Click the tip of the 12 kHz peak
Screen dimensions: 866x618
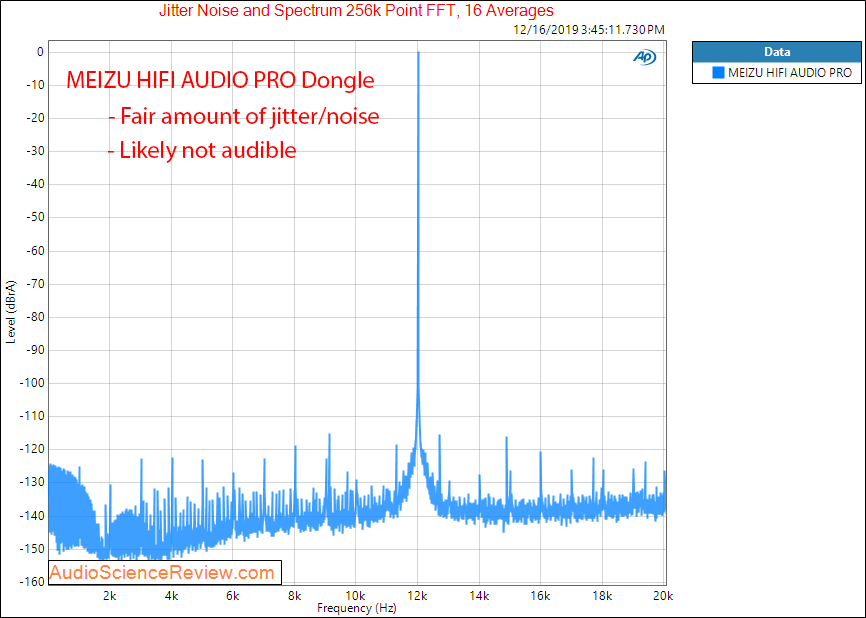pyautogui.click(x=418, y=52)
